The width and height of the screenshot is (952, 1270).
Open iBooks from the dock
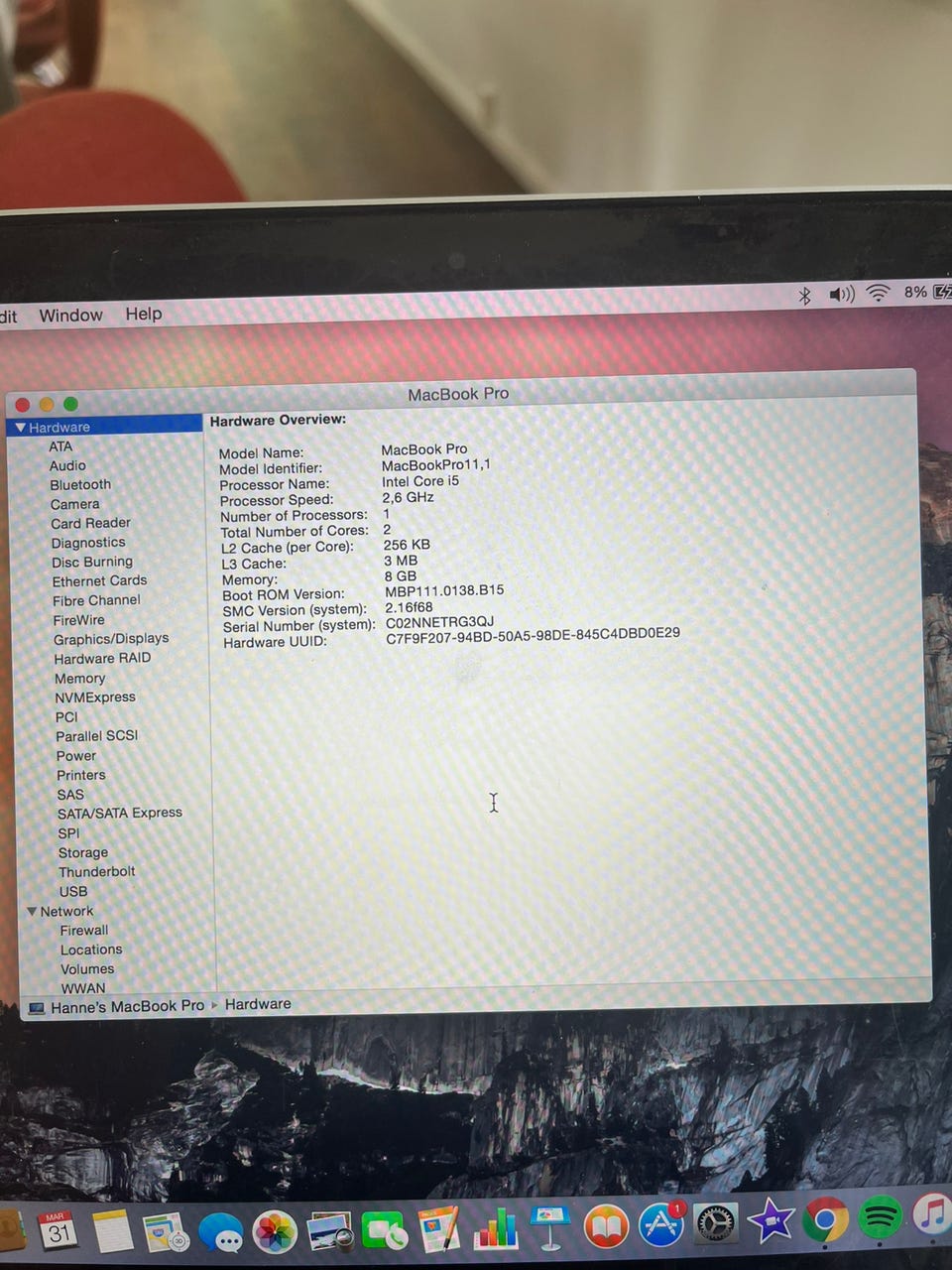pyautogui.click(x=605, y=1227)
